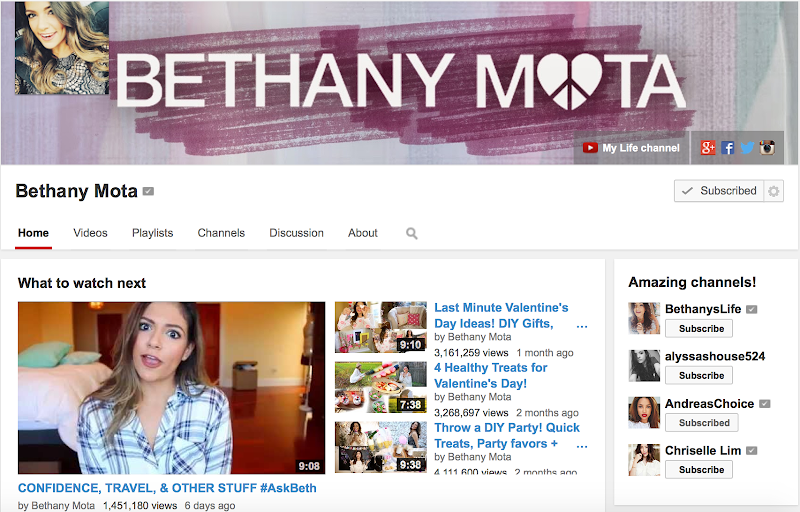Click the alyssashouse524 channel name
The height and width of the screenshot is (512, 800).
[x=715, y=356]
